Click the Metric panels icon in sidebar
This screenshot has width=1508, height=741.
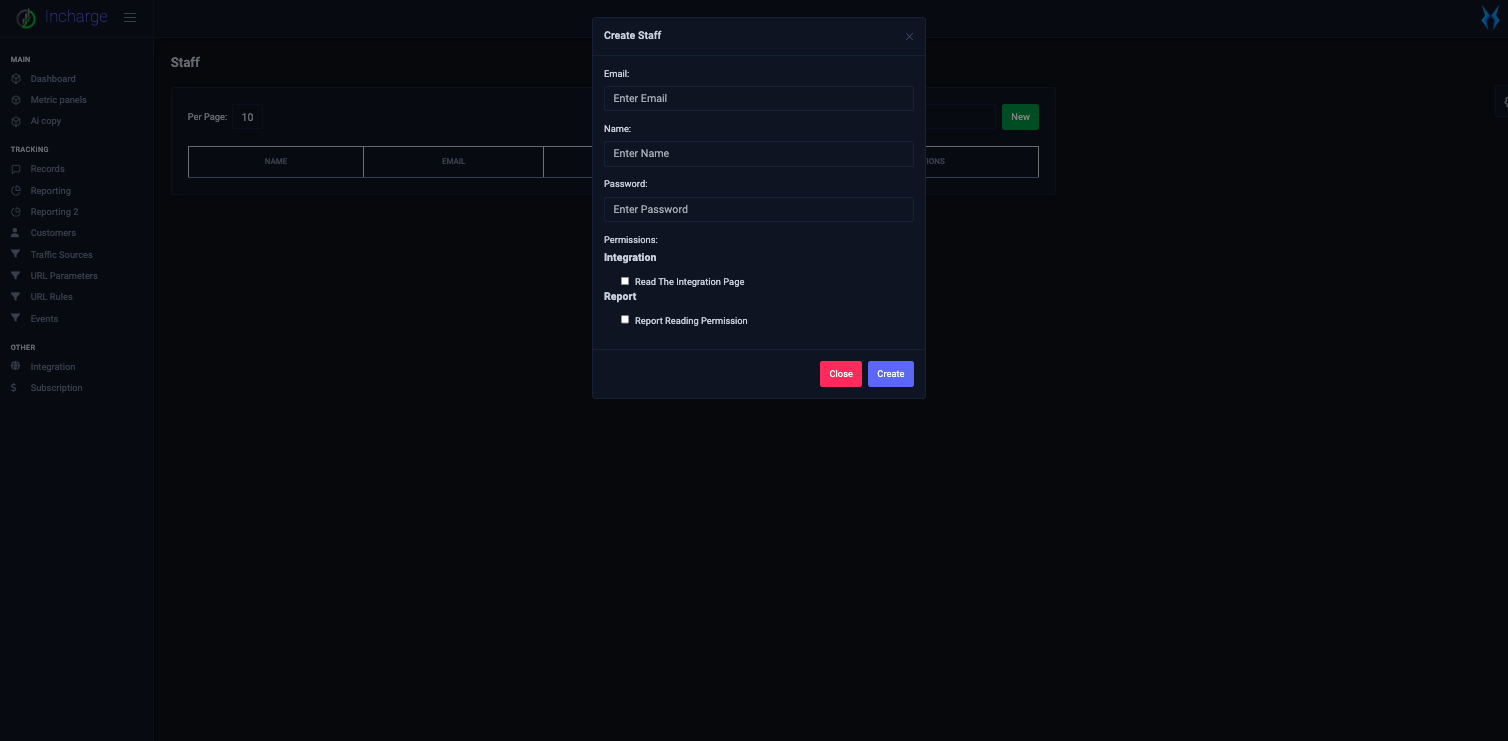point(16,100)
